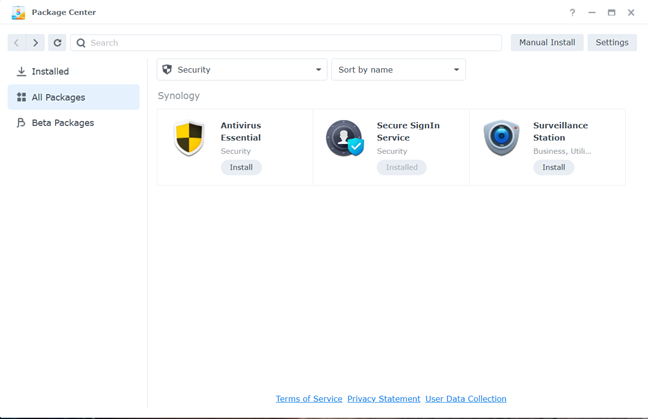Click the Antivirus Essential title text
Screen dimensions: 648x419
(241, 131)
